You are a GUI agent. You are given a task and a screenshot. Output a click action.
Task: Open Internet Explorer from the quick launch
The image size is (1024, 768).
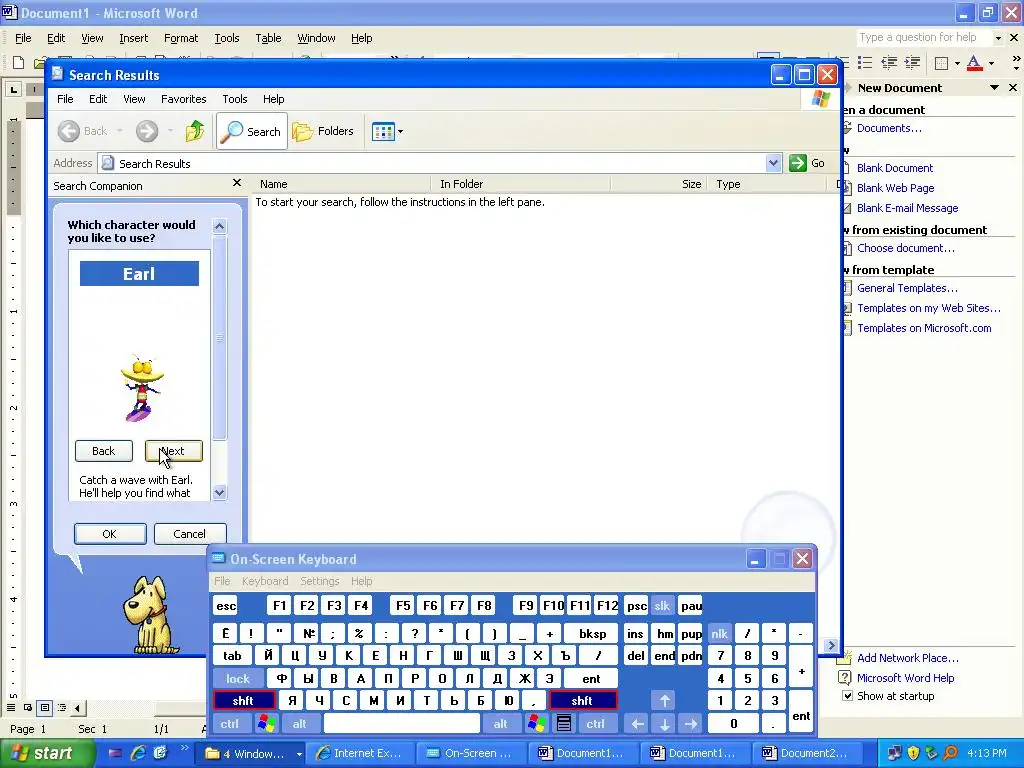[138, 753]
